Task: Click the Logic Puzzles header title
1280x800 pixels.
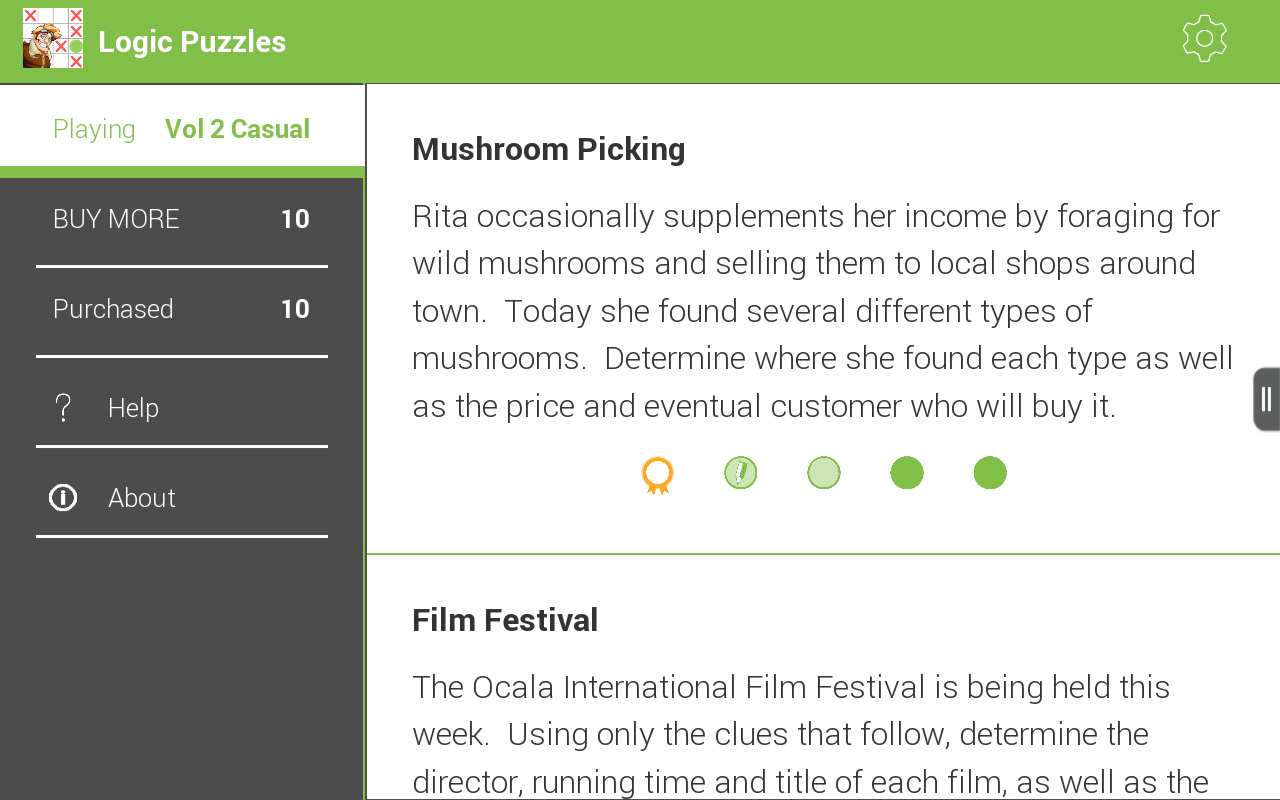Action: pos(192,42)
